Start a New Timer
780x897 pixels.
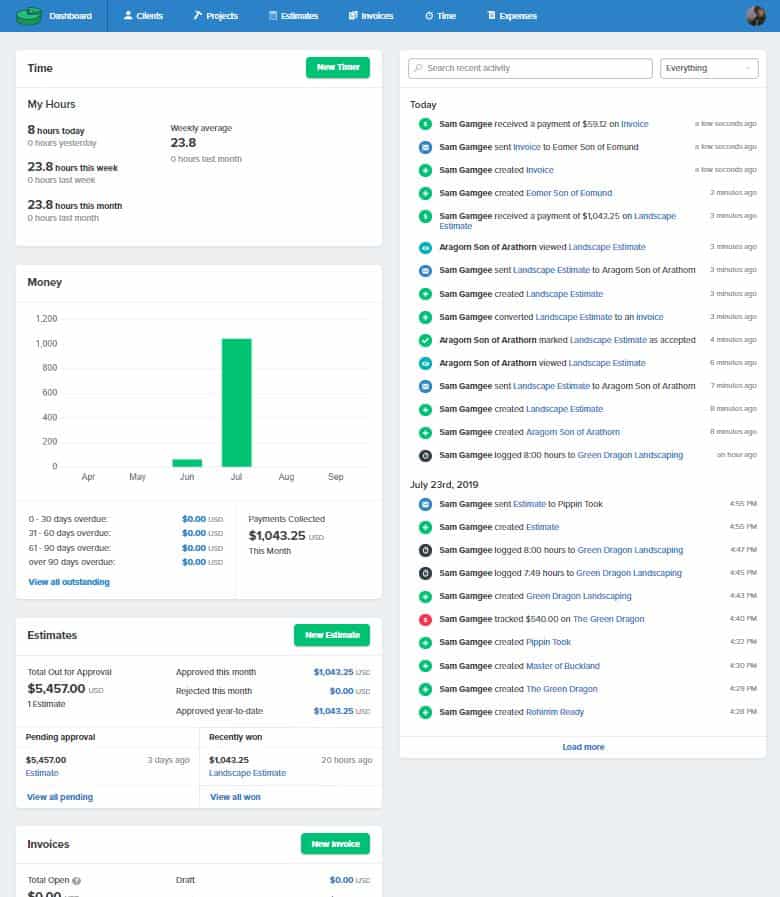pyautogui.click(x=338, y=68)
